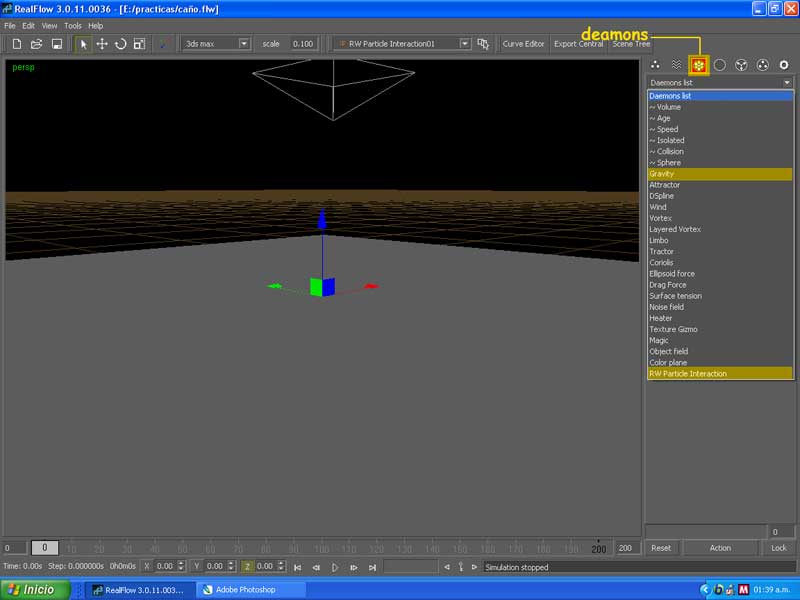Screen dimensions: 800x600
Task: Jump to the first frame of the simulation
Action: [x=297, y=567]
